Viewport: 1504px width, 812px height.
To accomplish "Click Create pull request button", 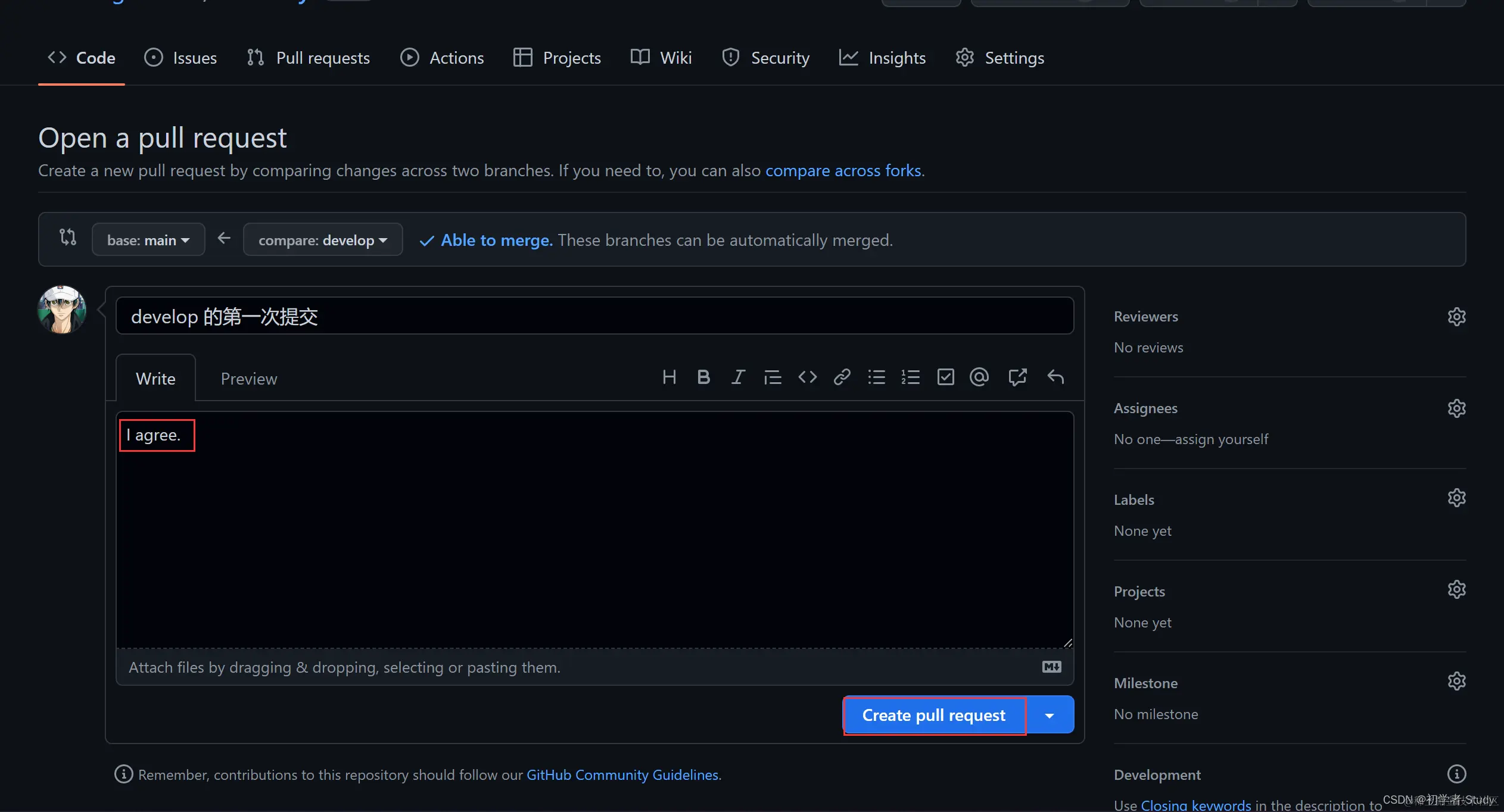I will pyautogui.click(x=933, y=715).
